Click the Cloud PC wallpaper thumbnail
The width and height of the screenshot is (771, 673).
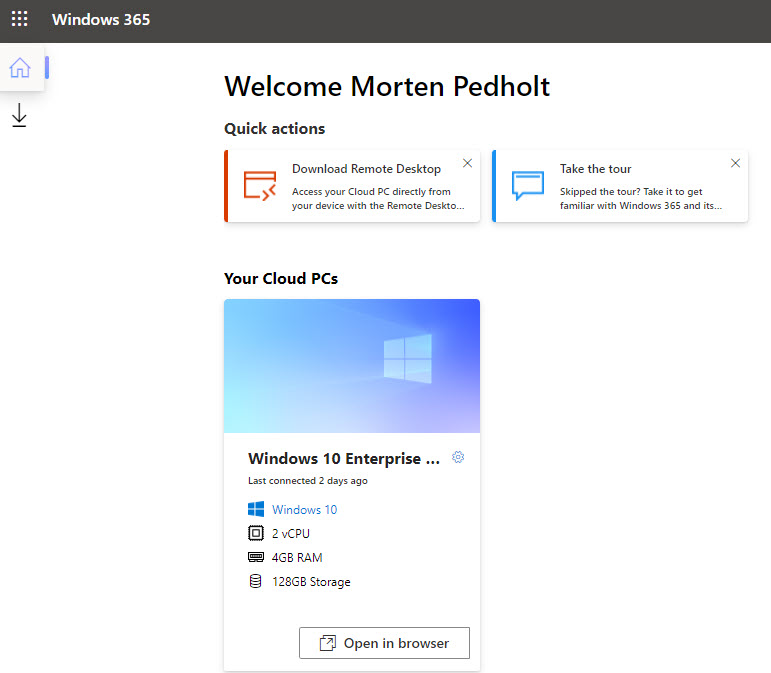(x=352, y=366)
